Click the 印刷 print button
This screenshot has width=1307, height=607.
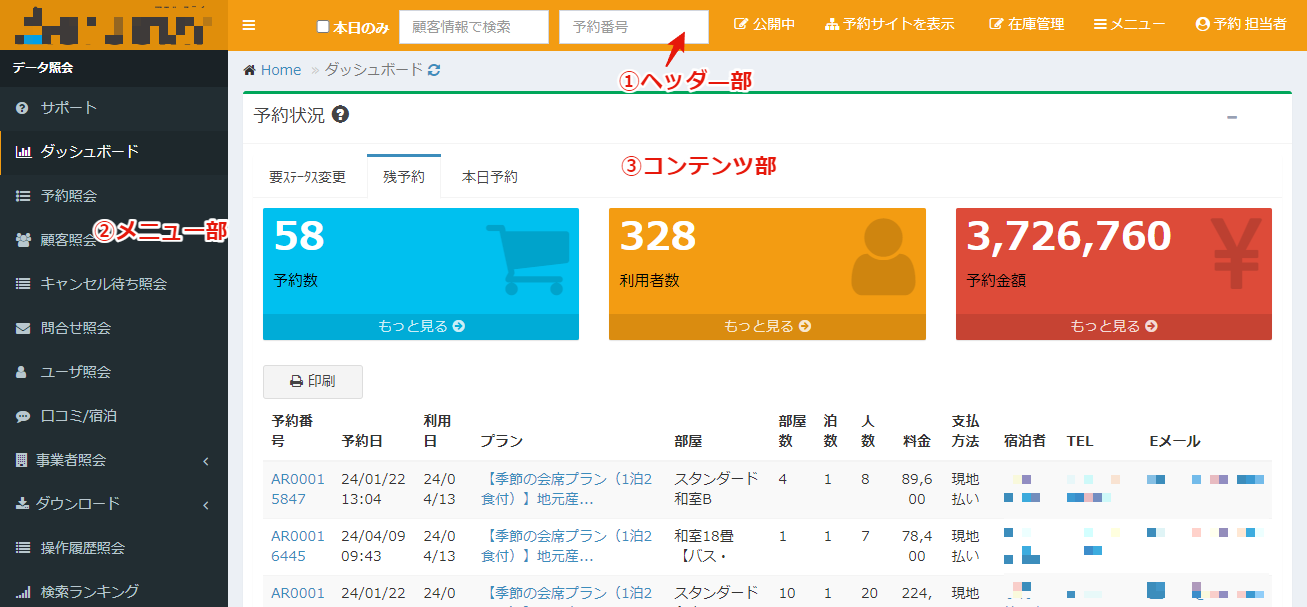pyautogui.click(x=313, y=382)
